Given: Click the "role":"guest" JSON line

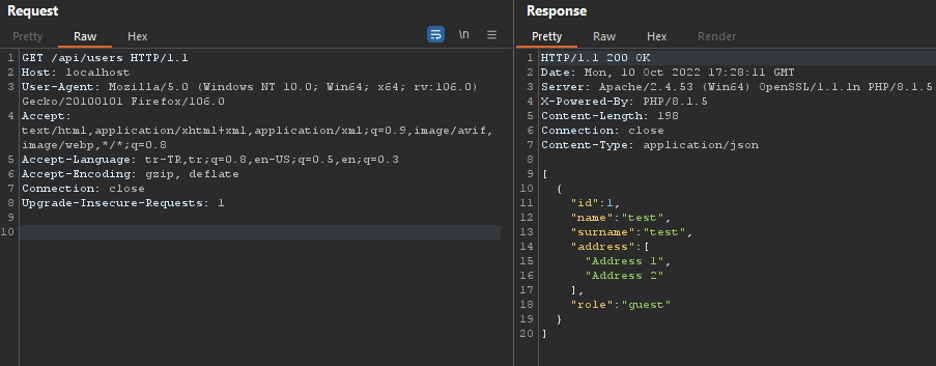Looking at the screenshot, I should [621, 305].
